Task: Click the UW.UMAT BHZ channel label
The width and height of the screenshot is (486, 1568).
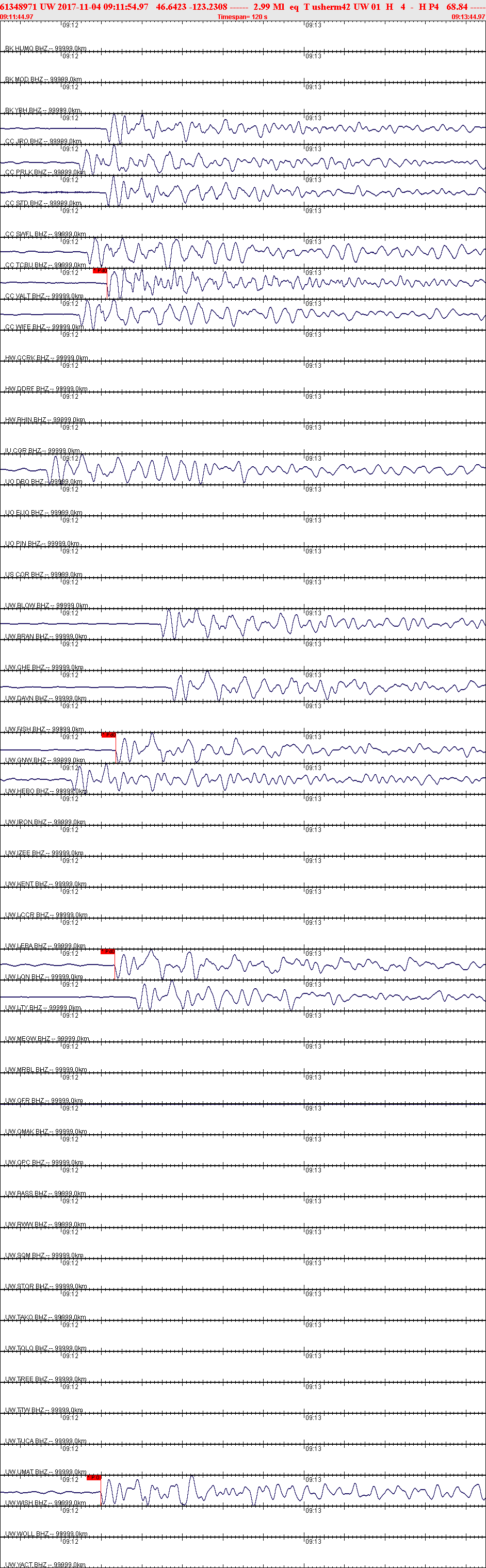Action: point(46,1472)
